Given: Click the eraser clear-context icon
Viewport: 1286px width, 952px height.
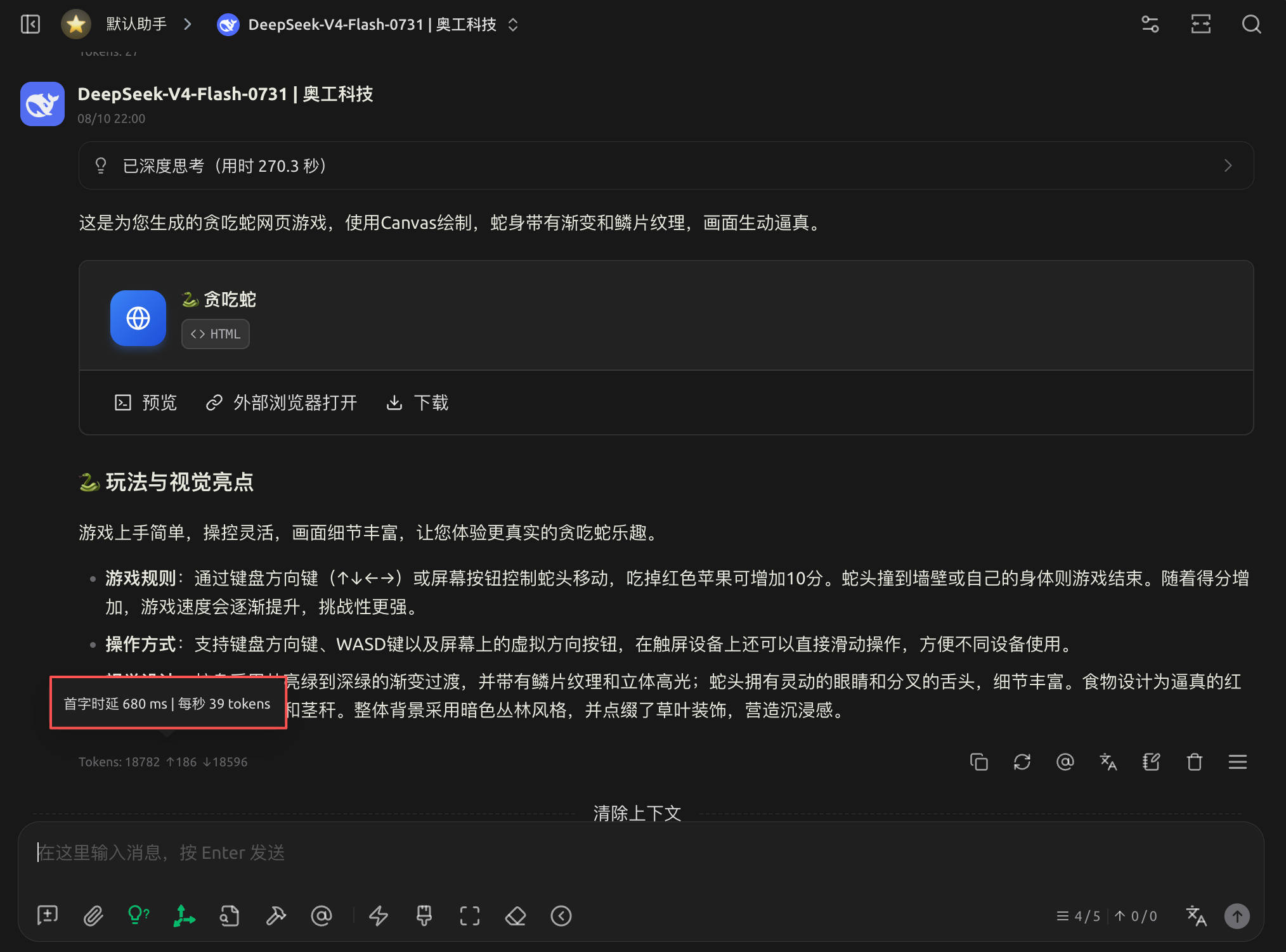Looking at the screenshot, I should [516, 916].
